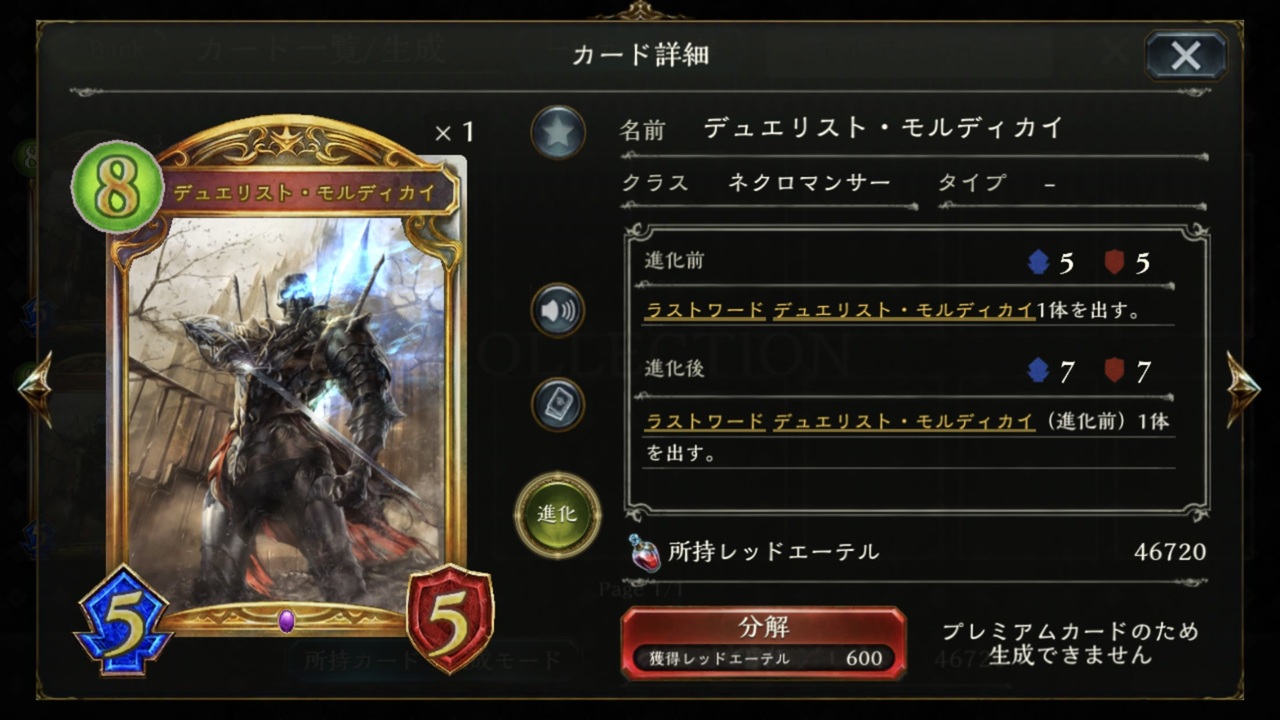Click the star favorite icon

[558, 131]
